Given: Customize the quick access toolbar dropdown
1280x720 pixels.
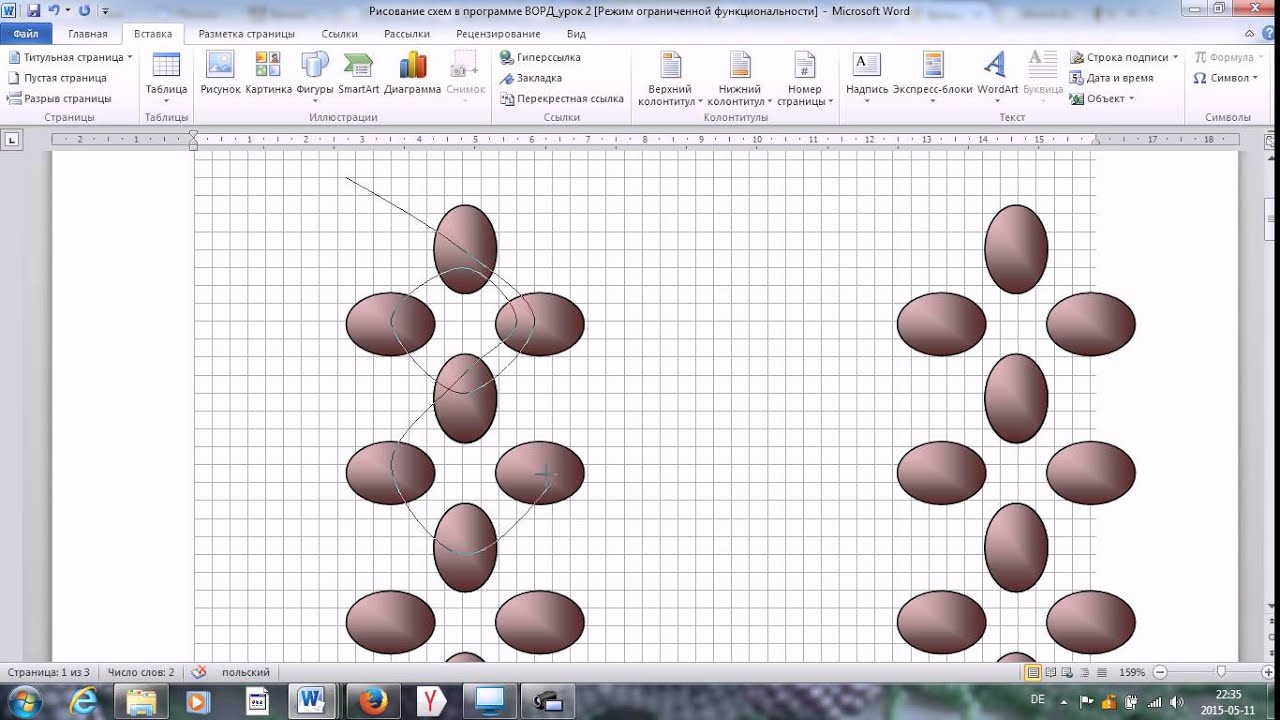Looking at the screenshot, I should [x=103, y=11].
